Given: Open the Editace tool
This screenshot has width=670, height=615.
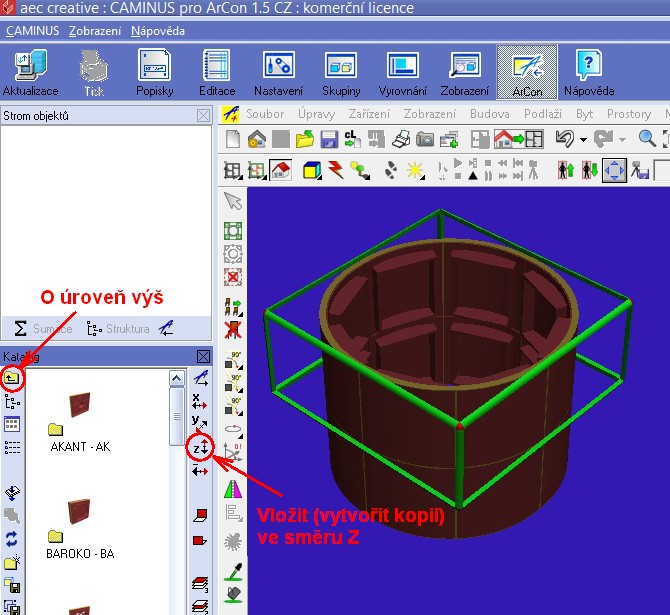Looking at the screenshot, I should (x=217, y=73).
